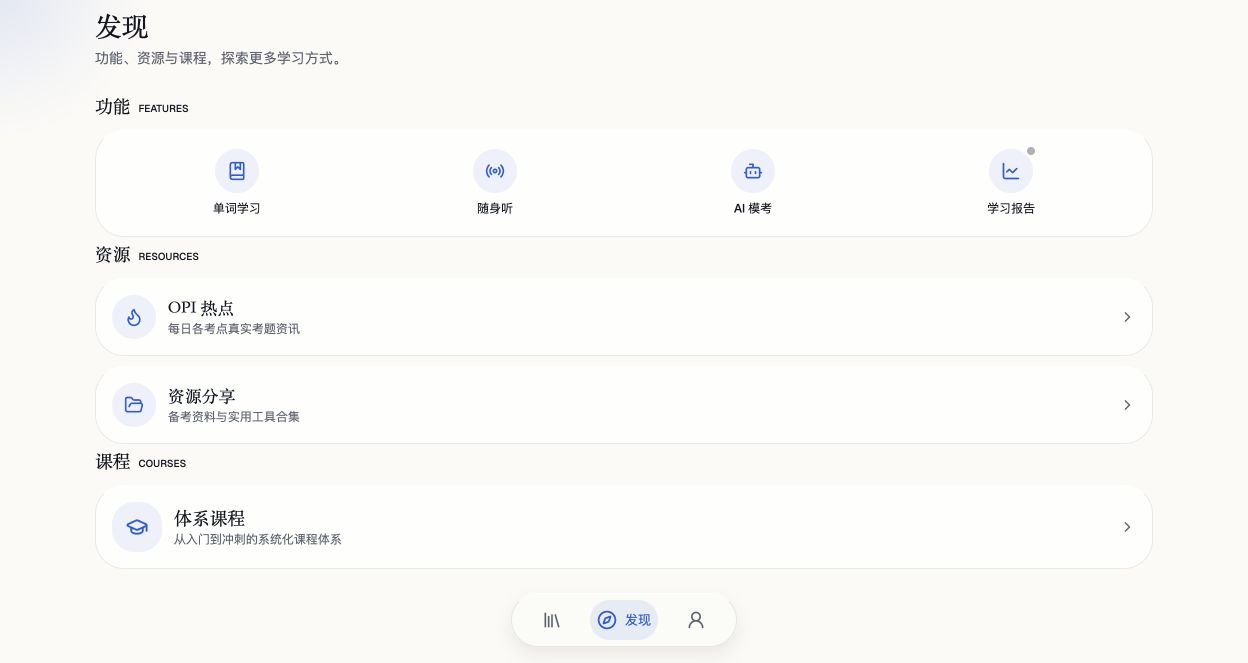Image resolution: width=1248 pixels, height=663 pixels.
Task: Click the 学习报告 label
Action: pyautogui.click(x=1011, y=208)
